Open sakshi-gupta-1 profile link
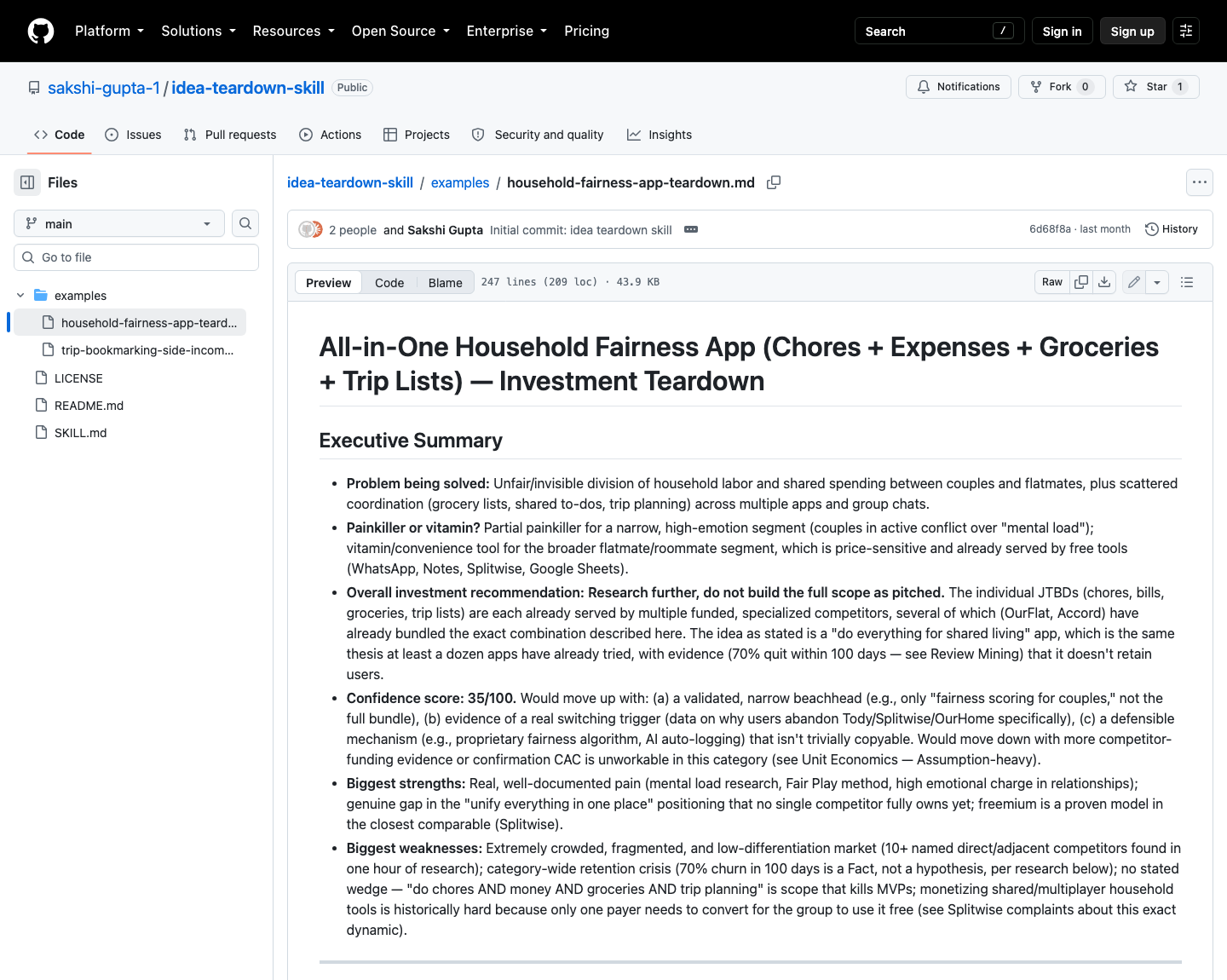Screen dimensions: 1227x980 click(x=104, y=88)
